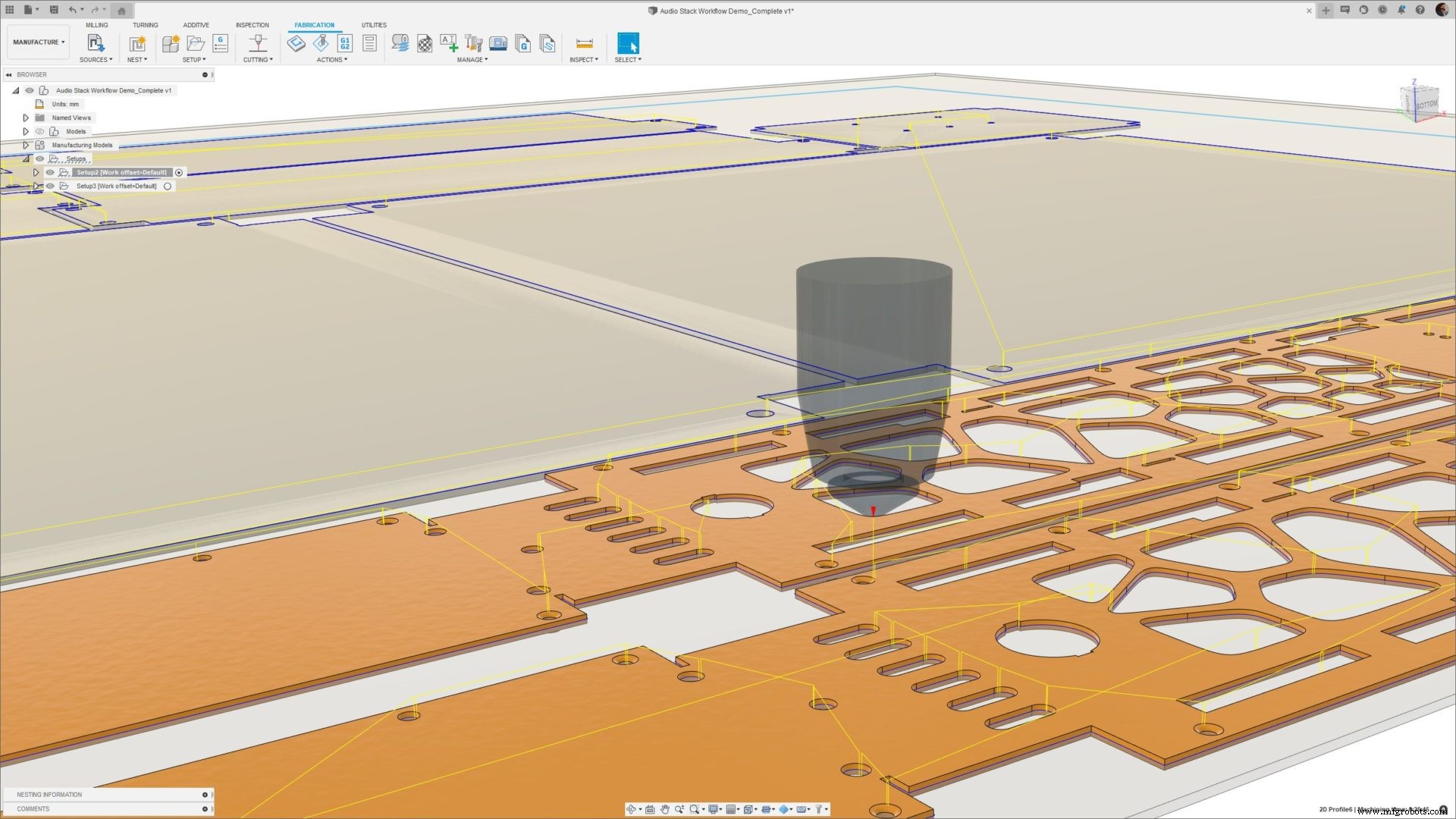Select the Post Process G1G2 icon

tap(344, 43)
